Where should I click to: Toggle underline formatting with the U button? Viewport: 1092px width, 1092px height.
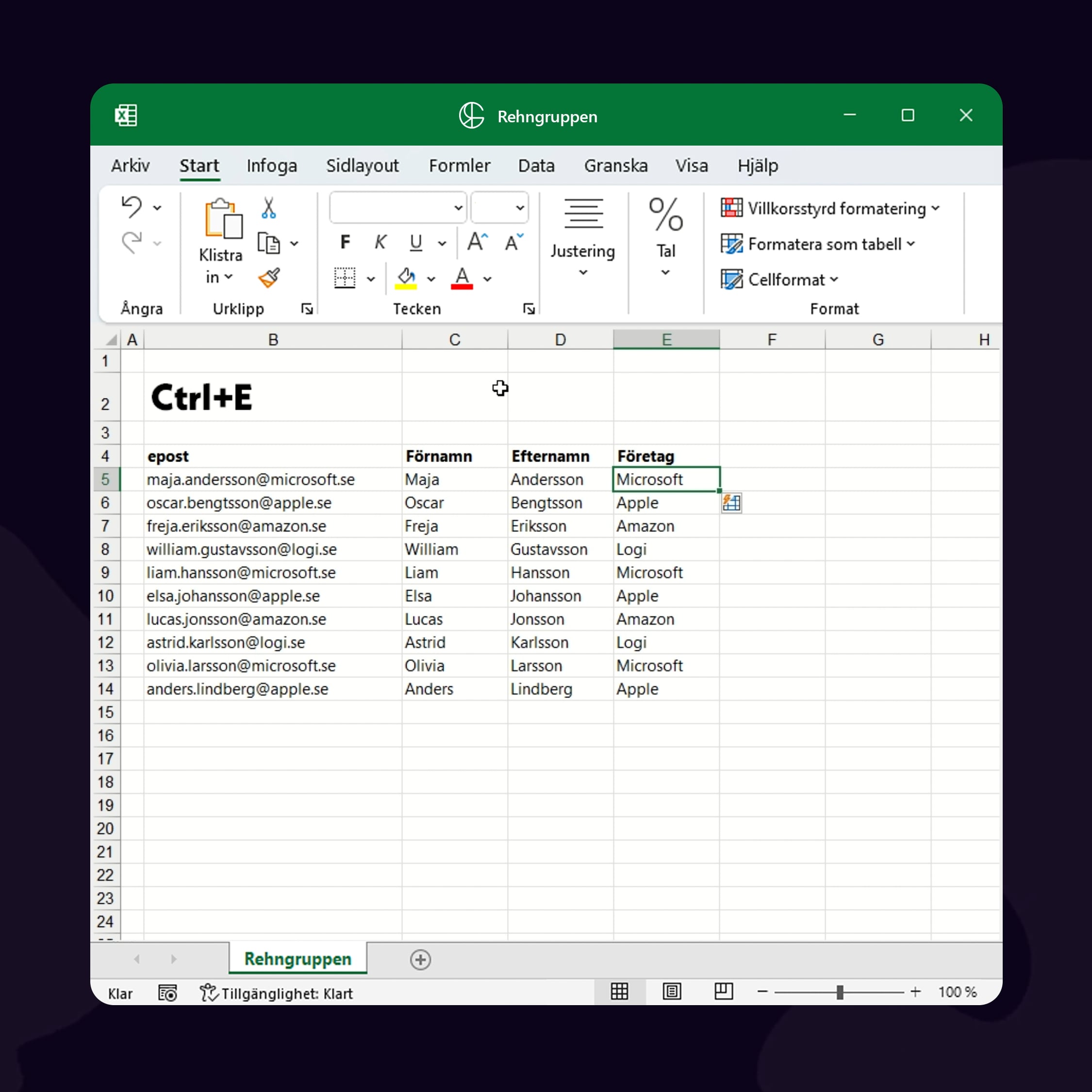click(415, 242)
